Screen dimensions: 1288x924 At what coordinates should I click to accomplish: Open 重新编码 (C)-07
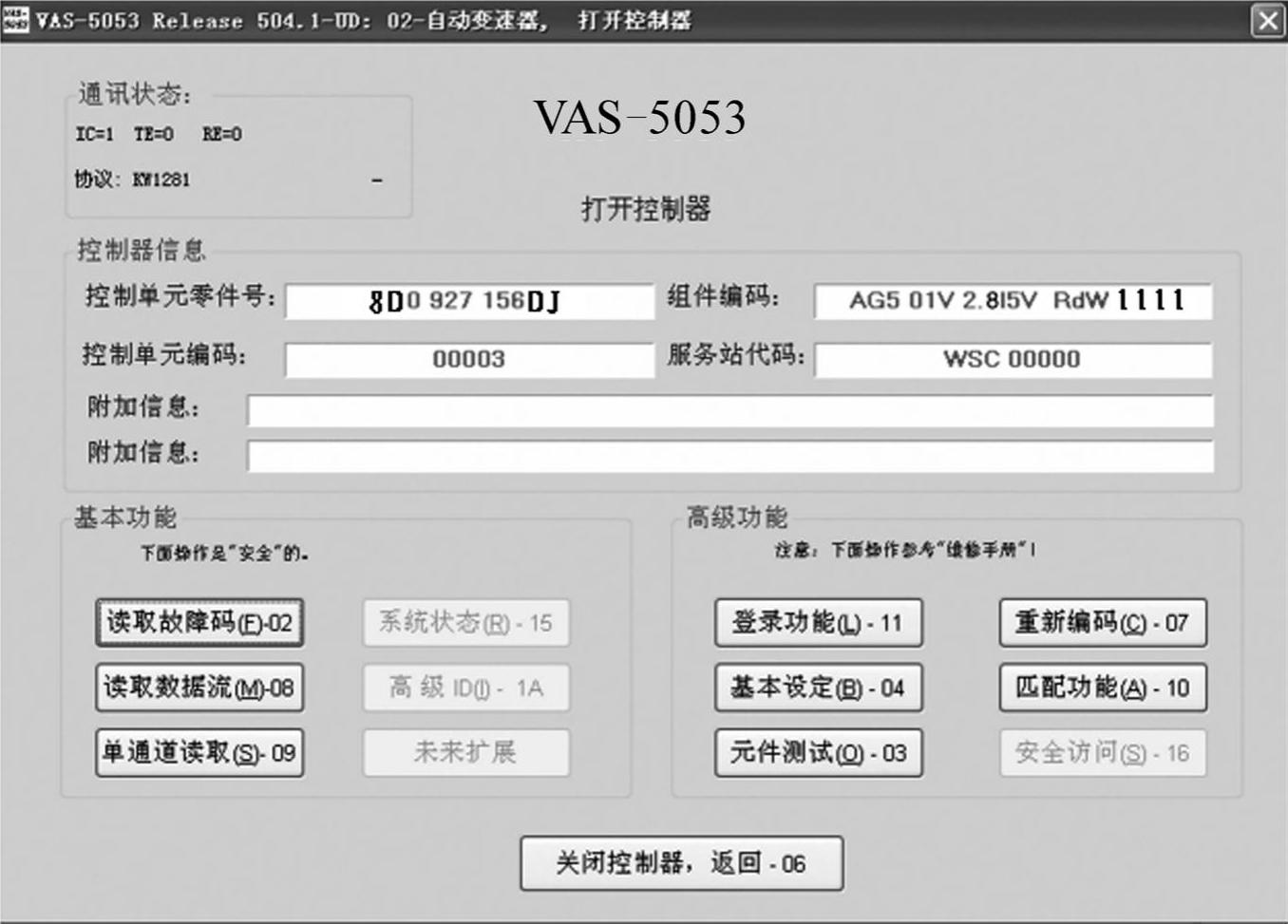(x=1102, y=623)
